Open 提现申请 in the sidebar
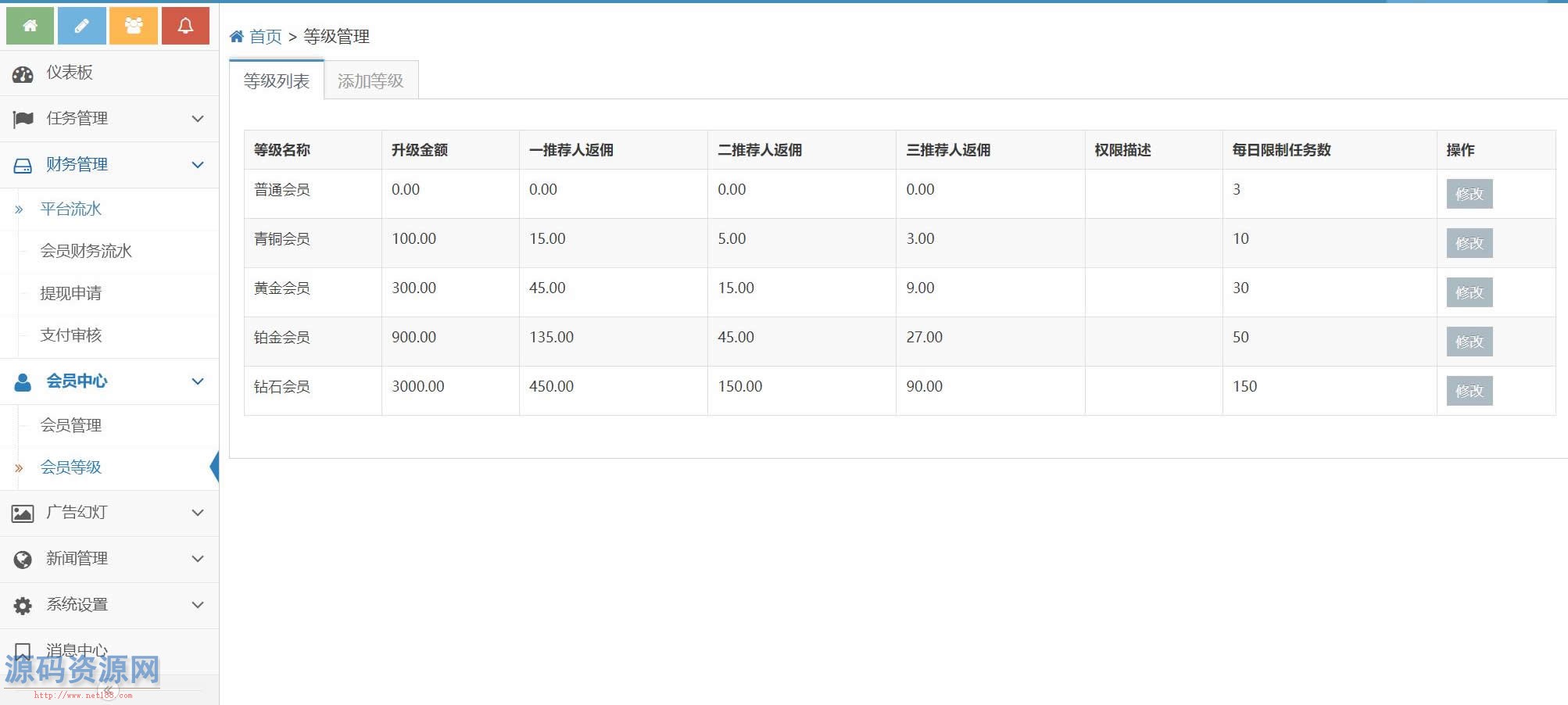Screen dimensions: 1568x705 click(71, 293)
